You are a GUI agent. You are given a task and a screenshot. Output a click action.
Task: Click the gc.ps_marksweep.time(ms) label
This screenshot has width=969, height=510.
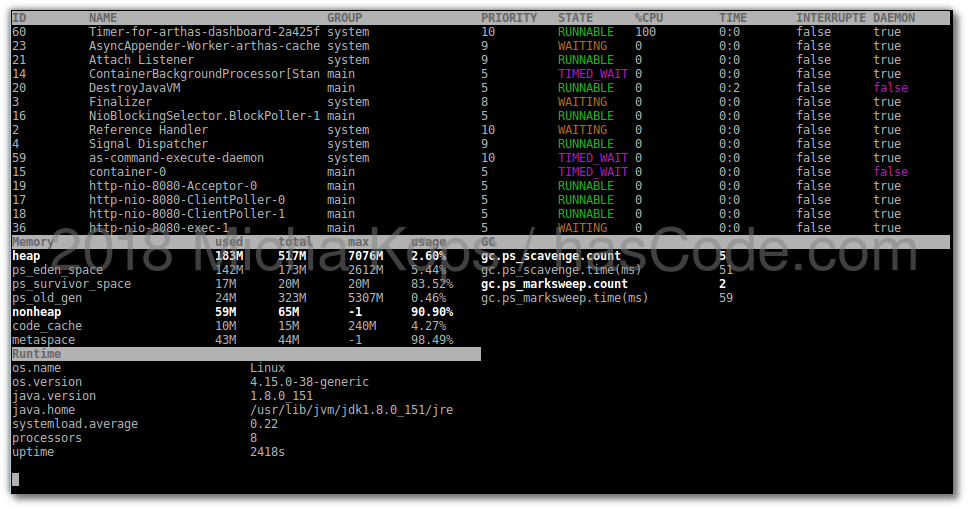pos(565,298)
